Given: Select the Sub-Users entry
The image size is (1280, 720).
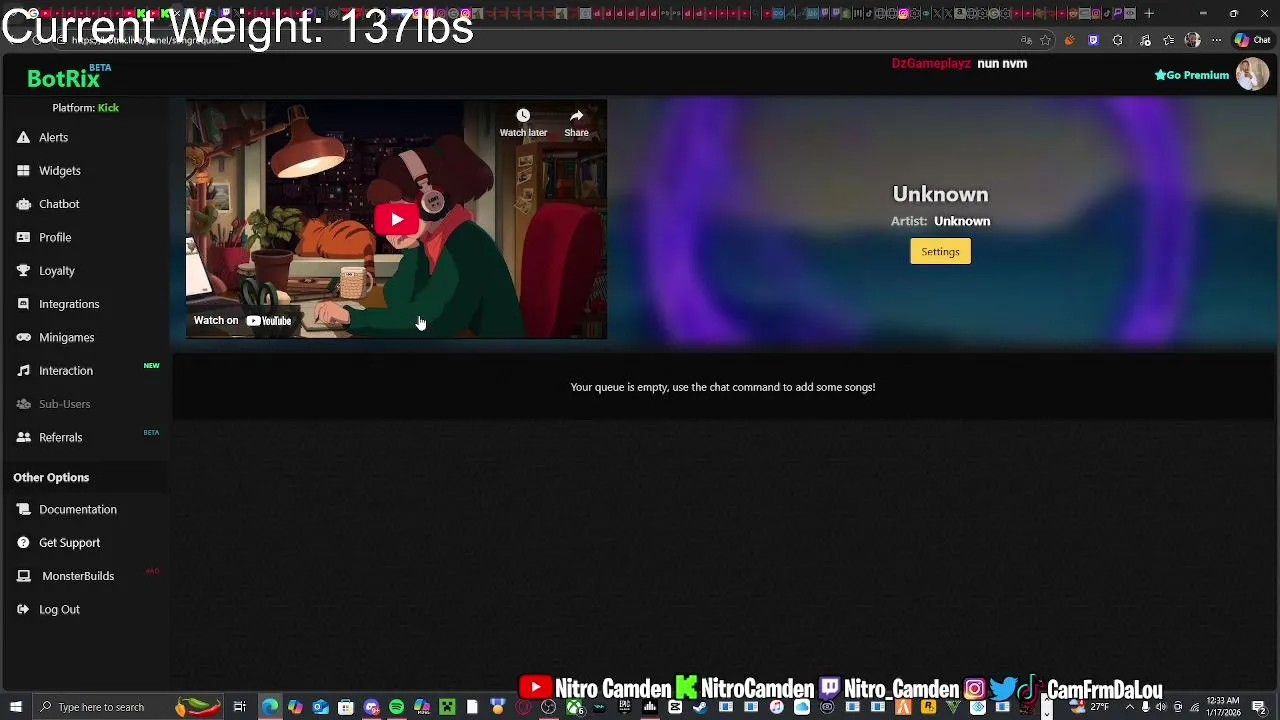Looking at the screenshot, I should pos(64,404).
